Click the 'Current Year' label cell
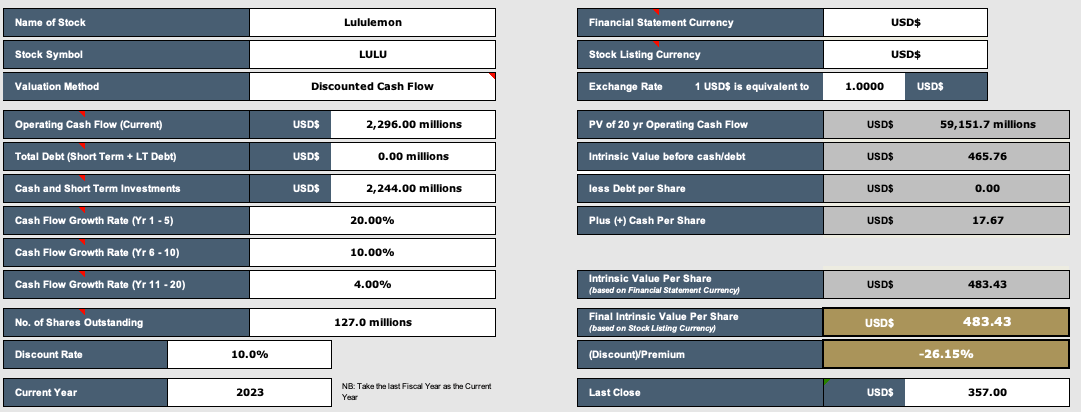 (x=85, y=393)
